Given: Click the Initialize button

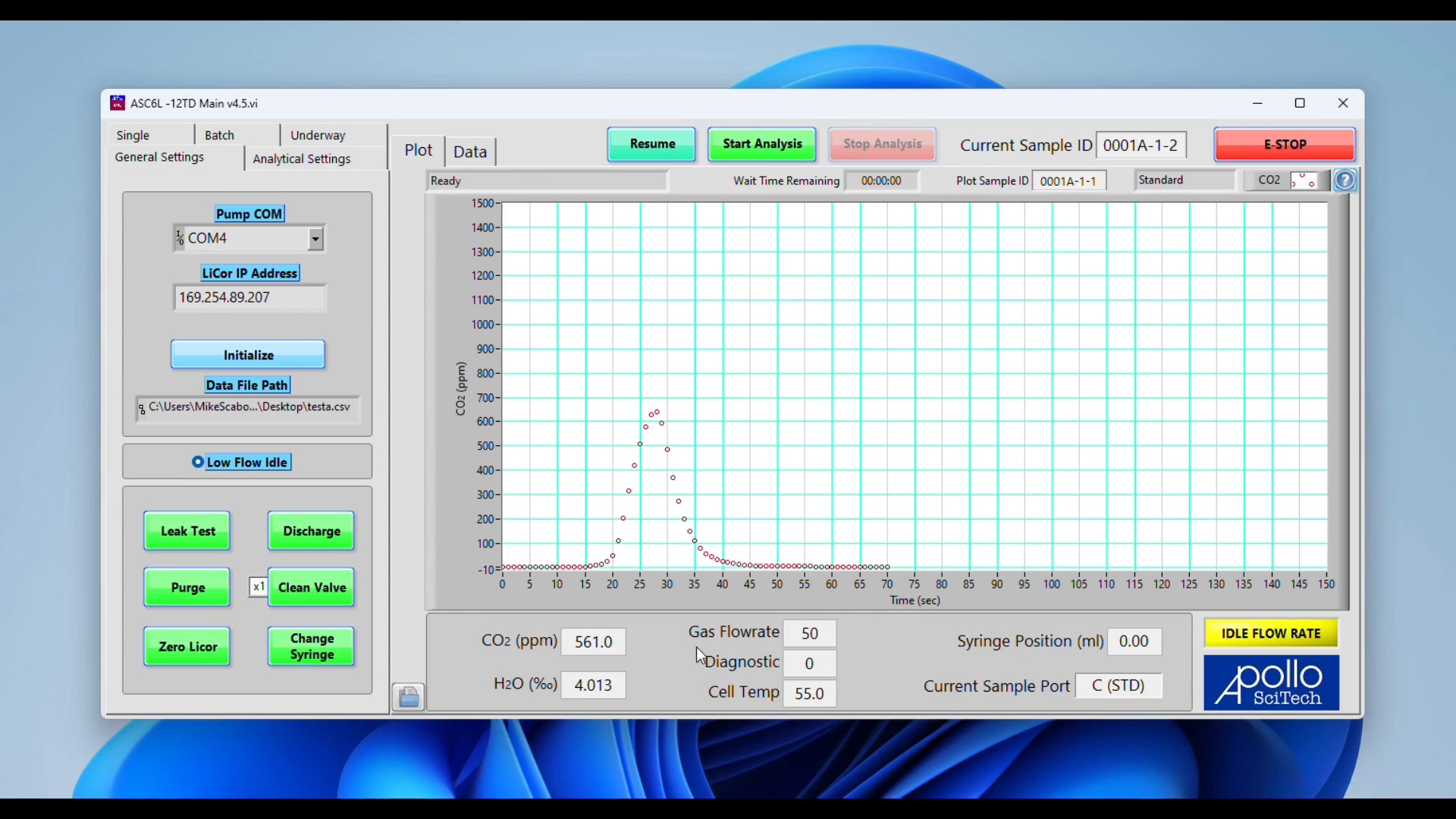Looking at the screenshot, I should point(249,355).
